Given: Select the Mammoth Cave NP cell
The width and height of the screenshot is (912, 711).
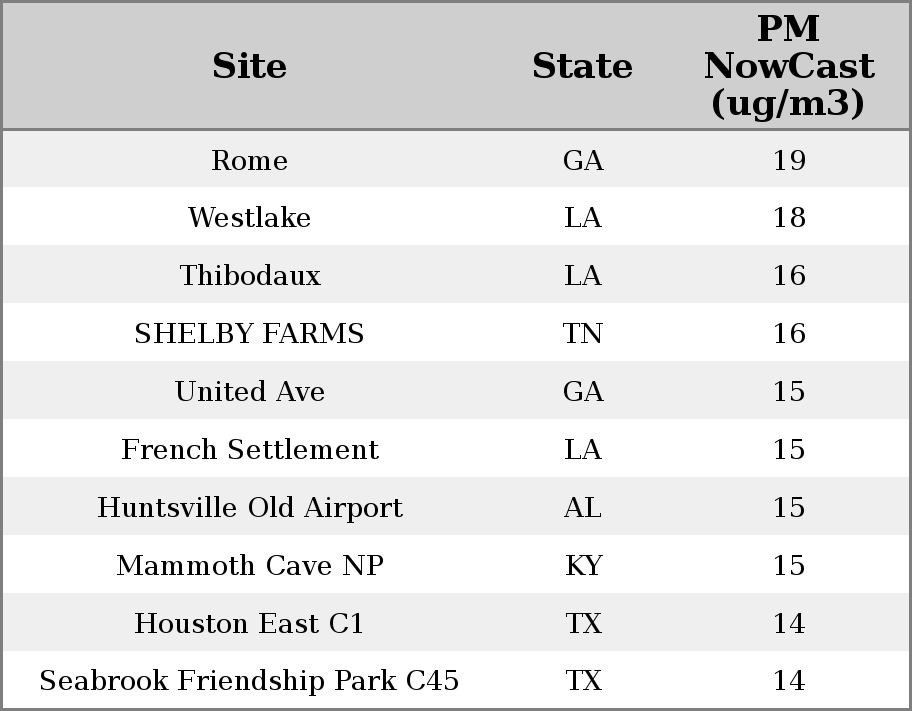Looking at the screenshot, I should pyautogui.click(x=250, y=566).
